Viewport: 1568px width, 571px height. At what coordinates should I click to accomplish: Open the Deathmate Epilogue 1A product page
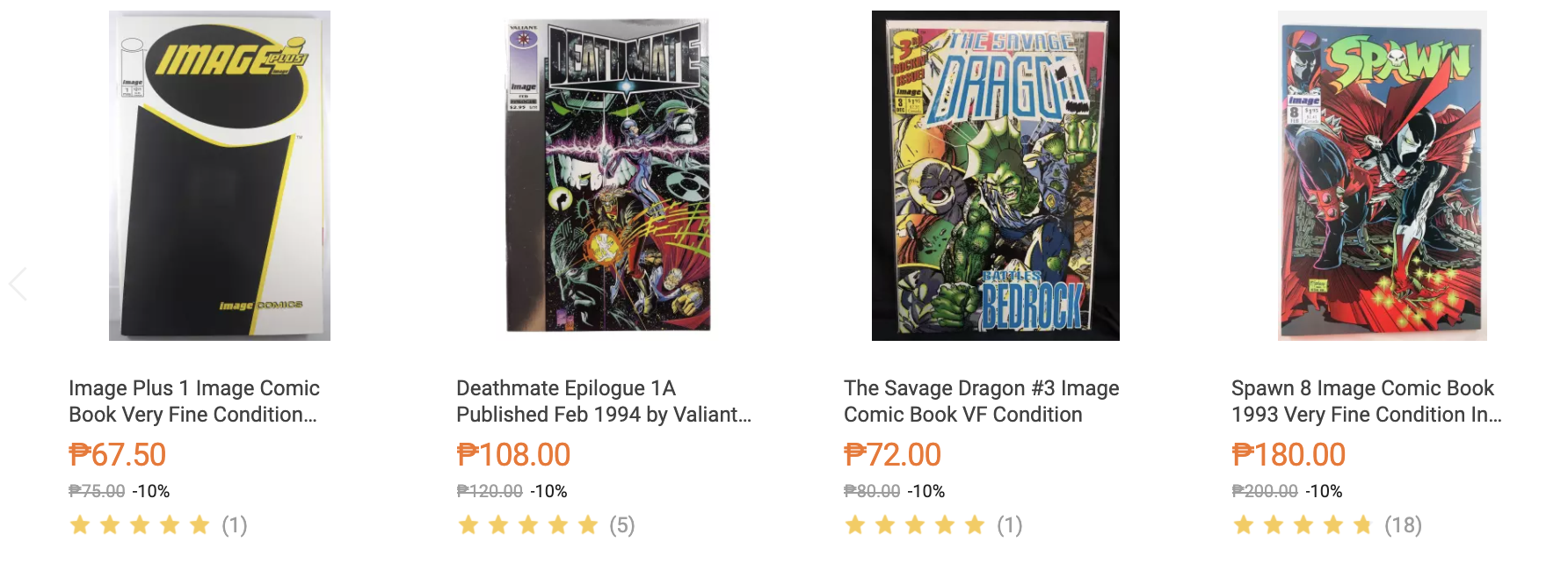click(x=604, y=401)
